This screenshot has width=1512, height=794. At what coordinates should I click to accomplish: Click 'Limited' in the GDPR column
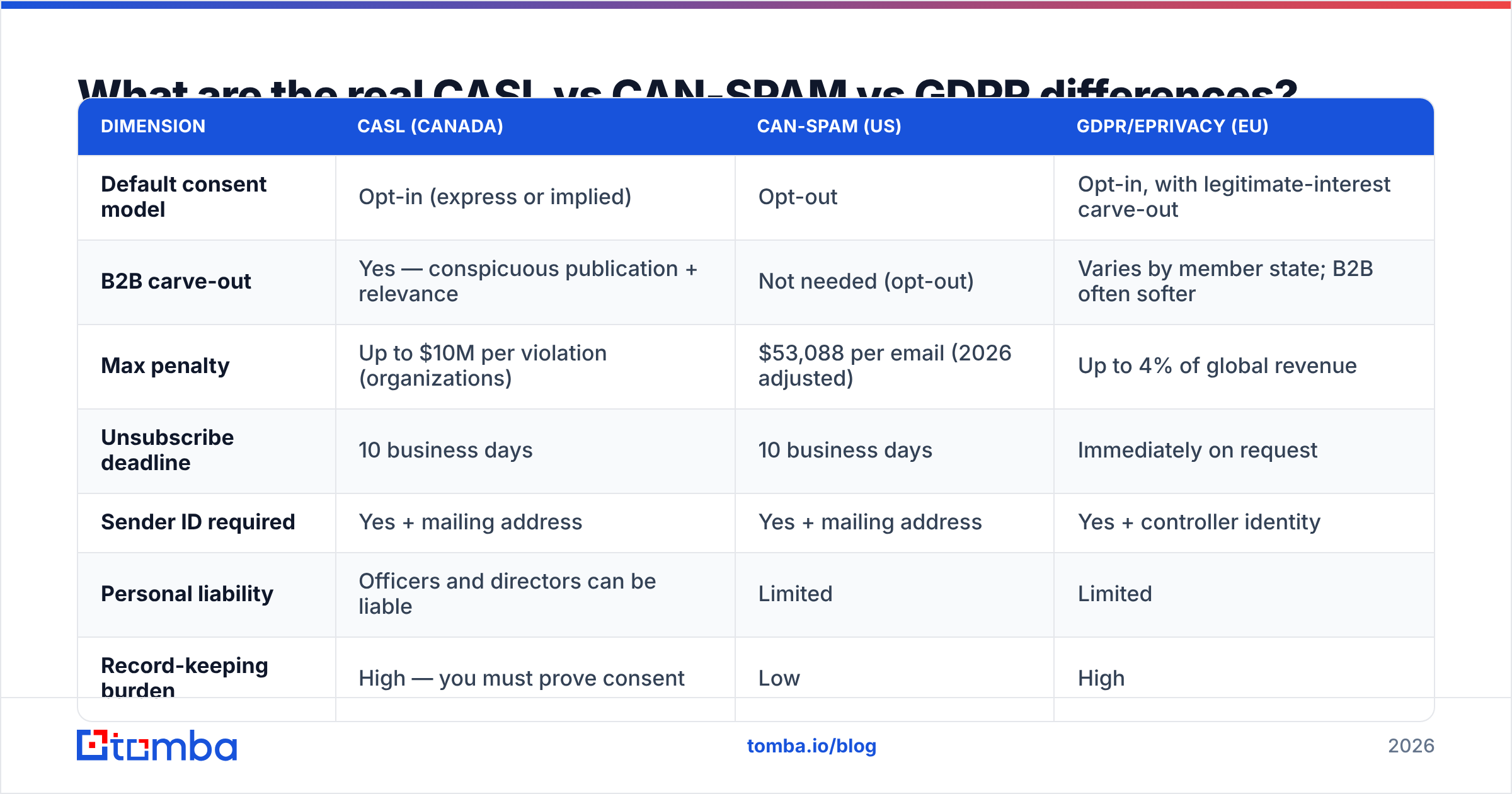[x=1114, y=594]
